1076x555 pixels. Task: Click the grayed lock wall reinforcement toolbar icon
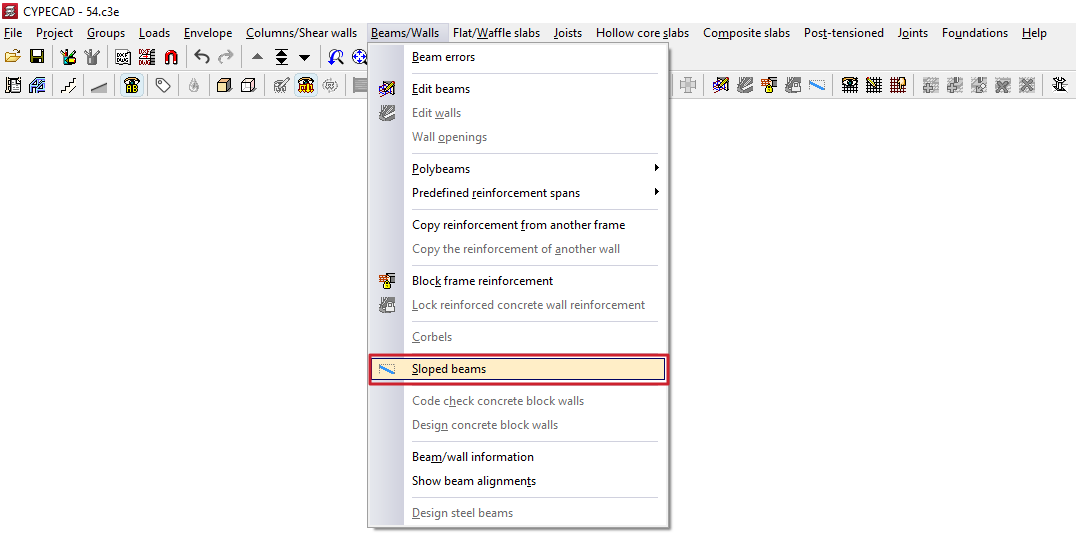(793, 85)
